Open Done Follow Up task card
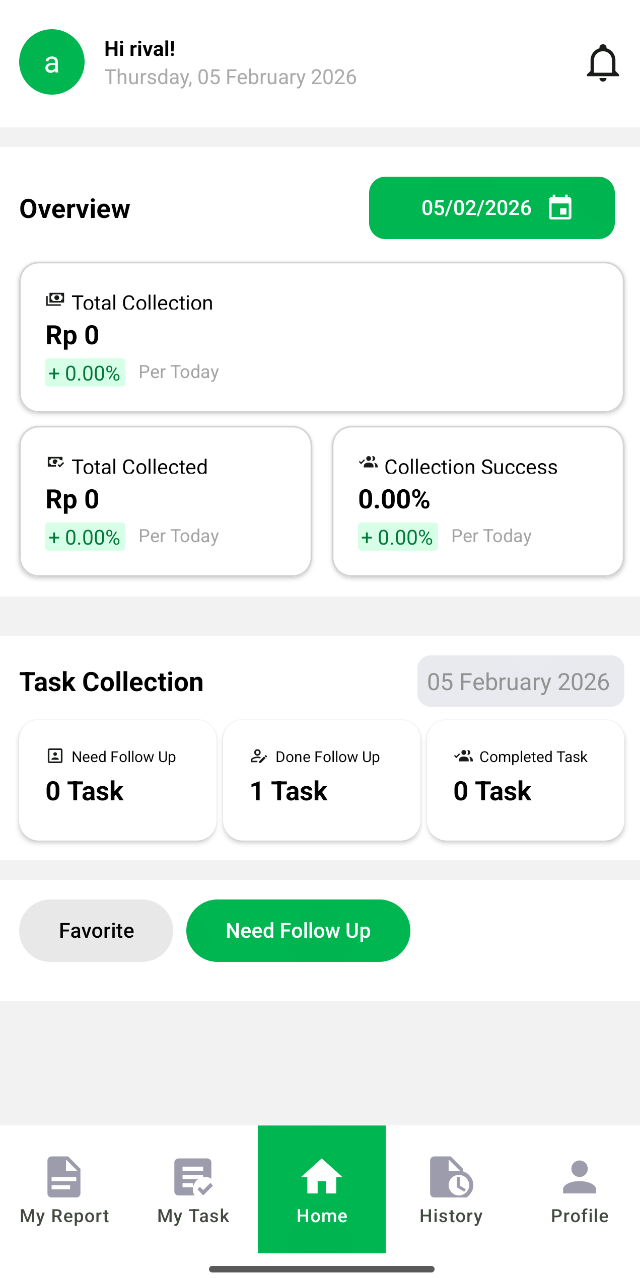Screen dimensions: 640x1278 point(321,780)
